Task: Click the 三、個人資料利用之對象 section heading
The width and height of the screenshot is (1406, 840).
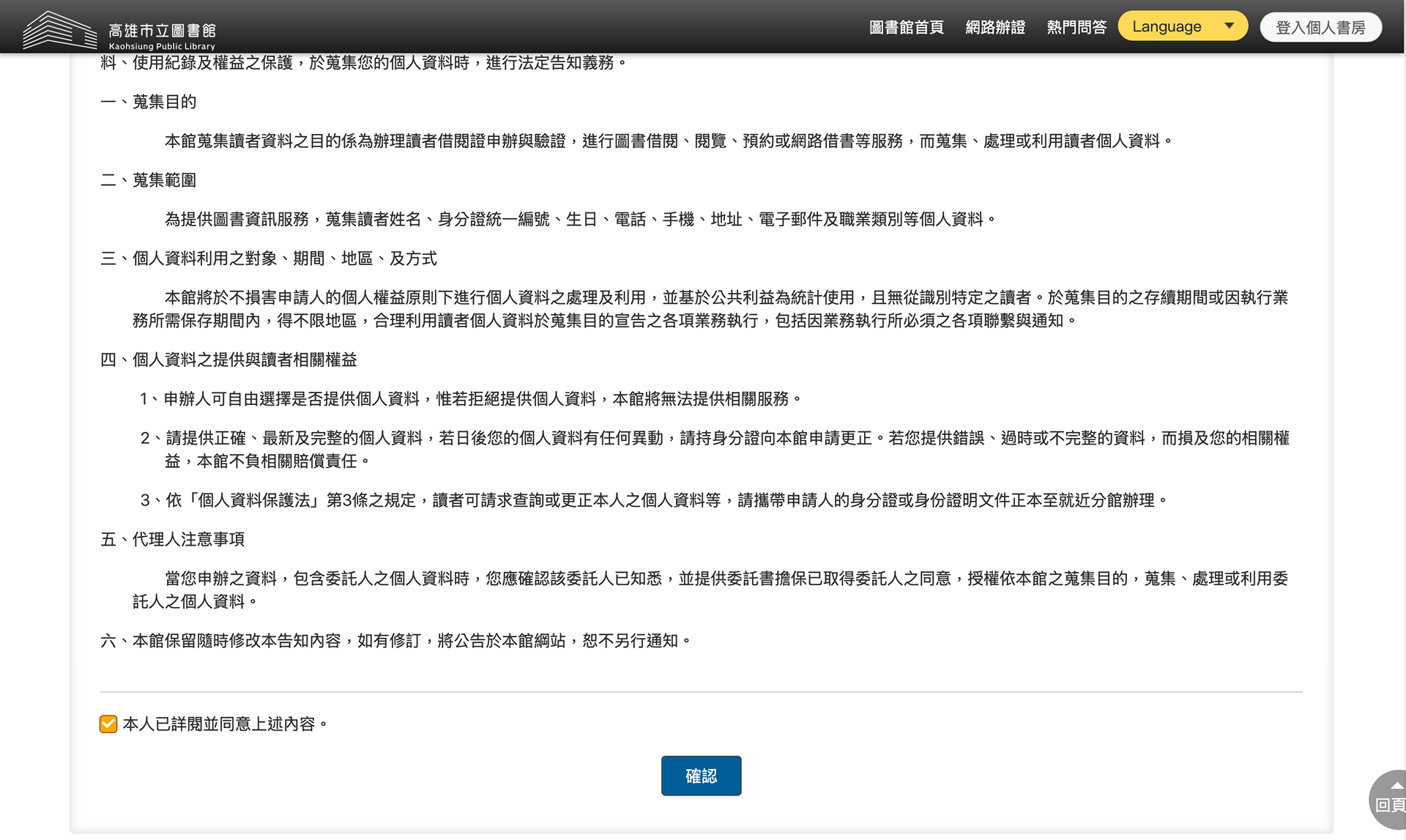Action: click(268, 259)
